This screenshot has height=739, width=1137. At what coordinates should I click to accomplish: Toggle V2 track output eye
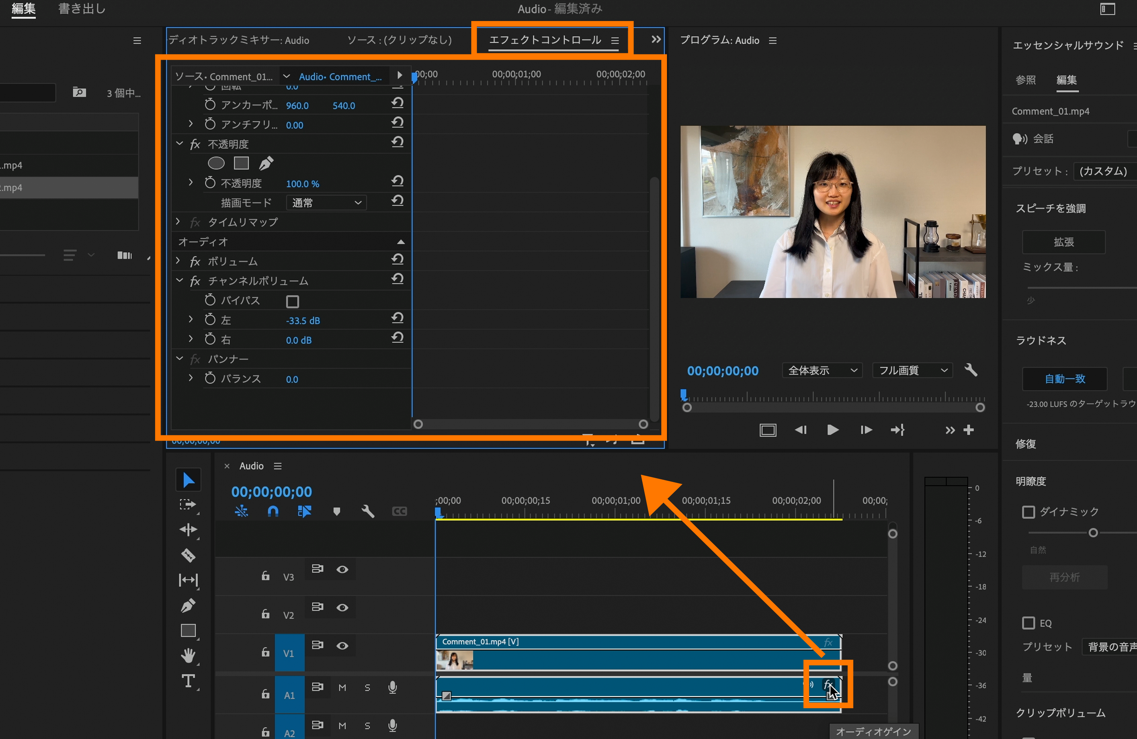(x=342, y=607)
